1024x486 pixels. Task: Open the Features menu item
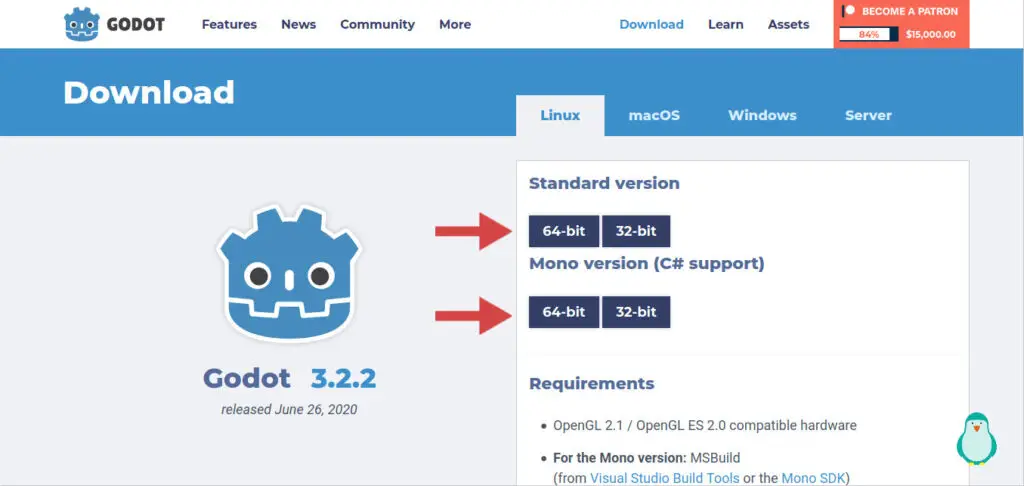coord(229,24)
